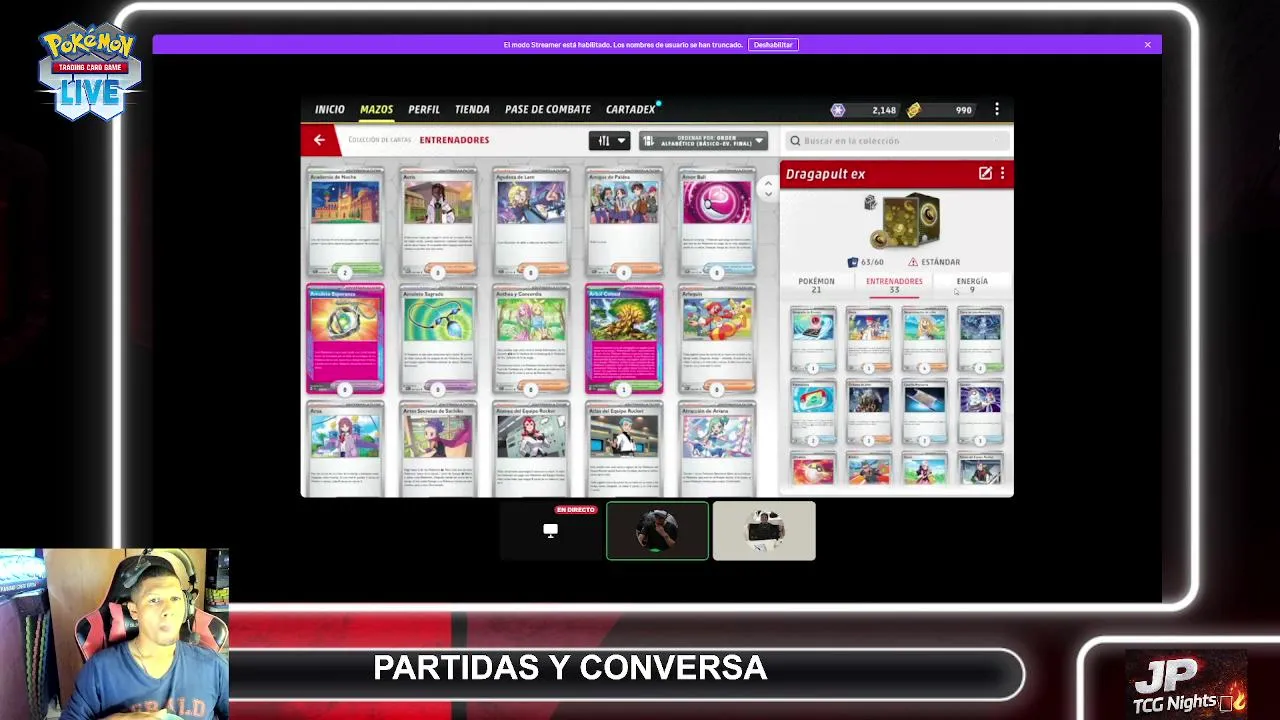Screen dimensions: 1280x720
Task: Select the Artes Secretas de Sachiko card
Action: point(438,449)
